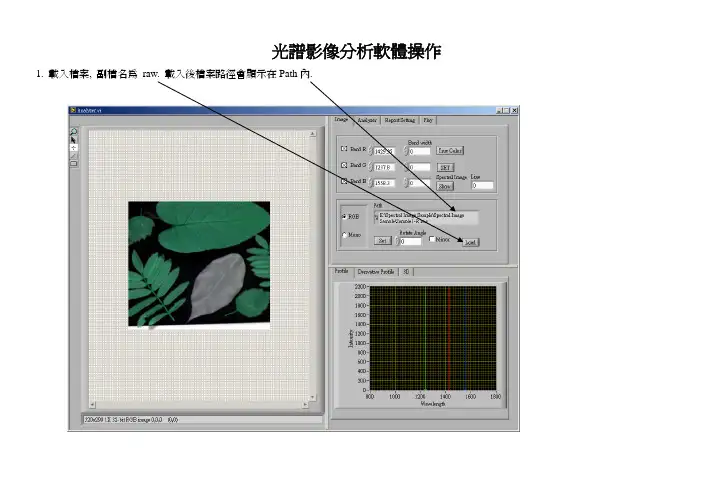713x504 pixels.
Task: Click the Show spectral image button
Action: click(x=446, y=185)
